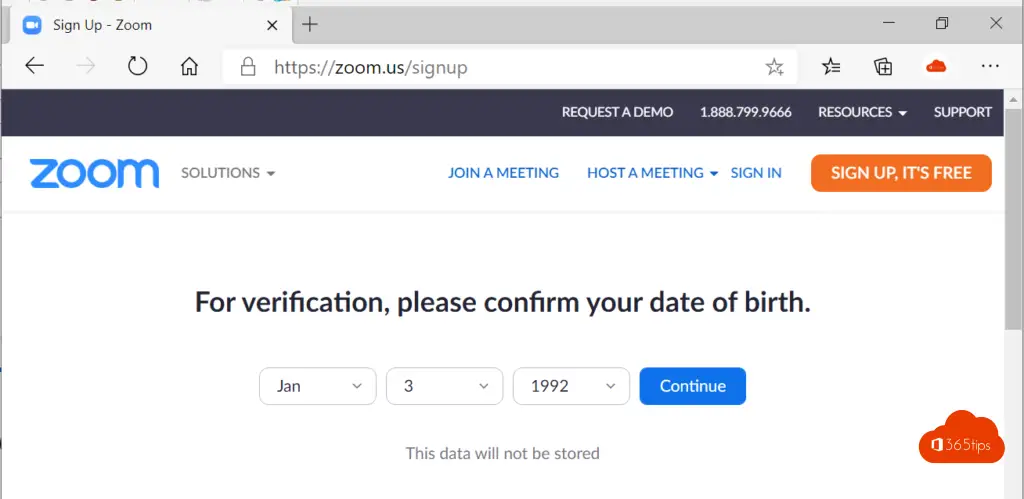
Task: Add page to favorites star icon
Action: pos(774,67)
